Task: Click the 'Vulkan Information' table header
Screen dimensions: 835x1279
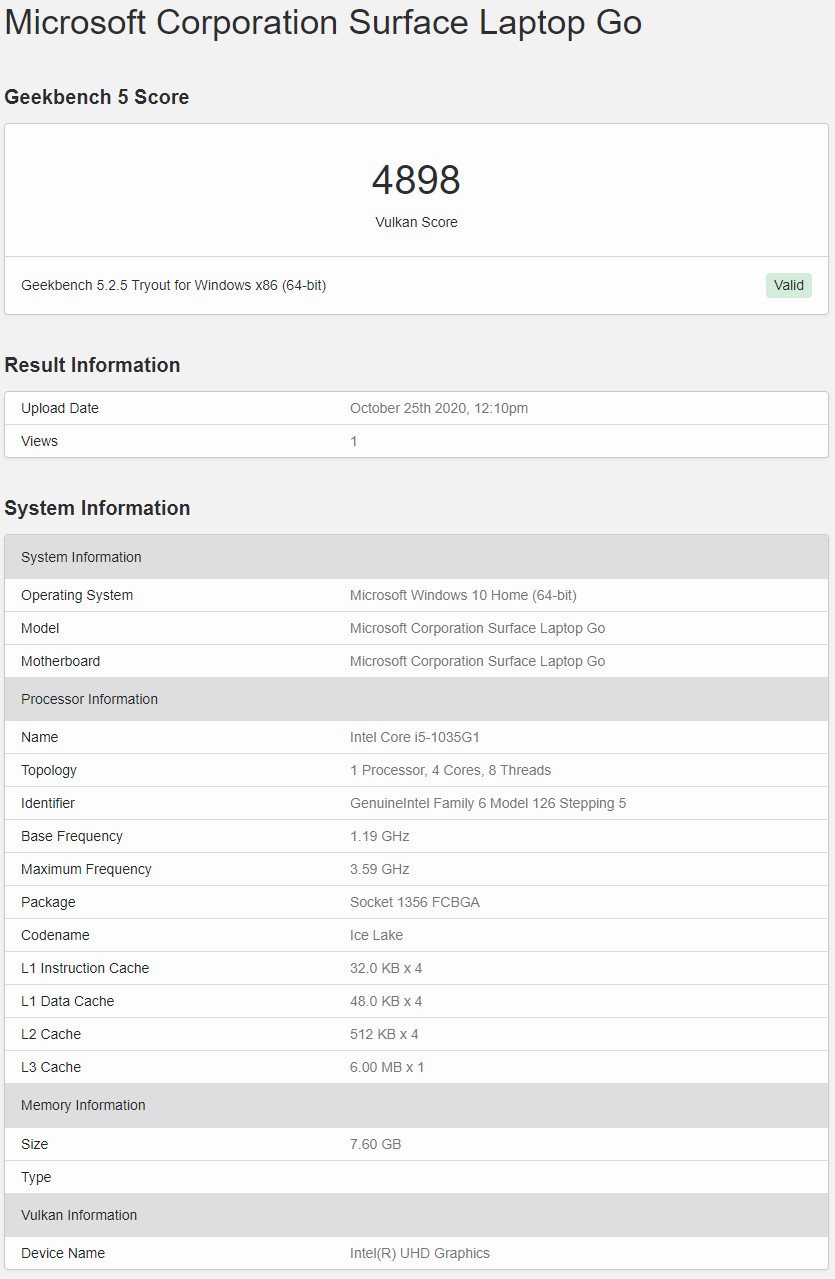Action: click(417, 1215)
